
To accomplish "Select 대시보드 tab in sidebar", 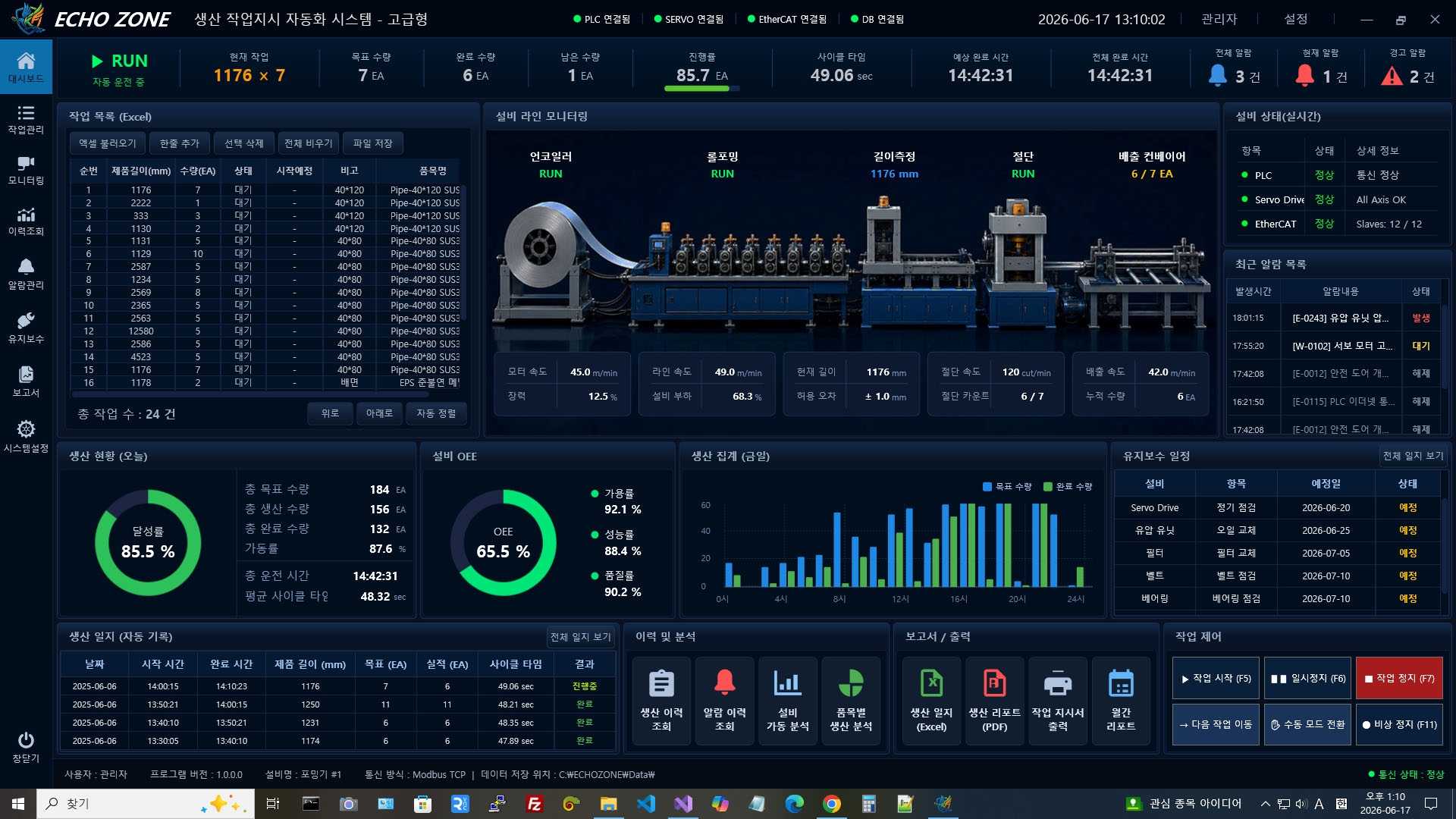I will [26, 67].
